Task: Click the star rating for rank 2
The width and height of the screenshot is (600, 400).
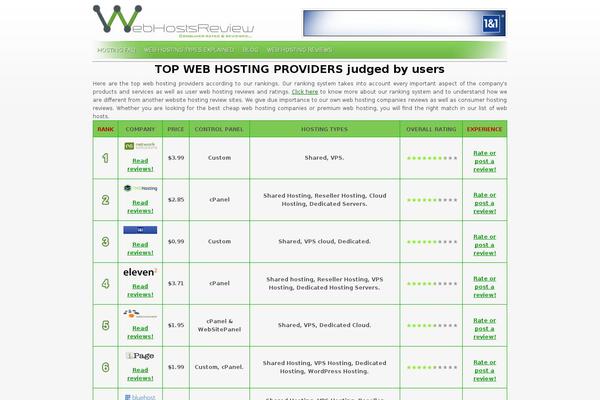Action: coord(432,200)
